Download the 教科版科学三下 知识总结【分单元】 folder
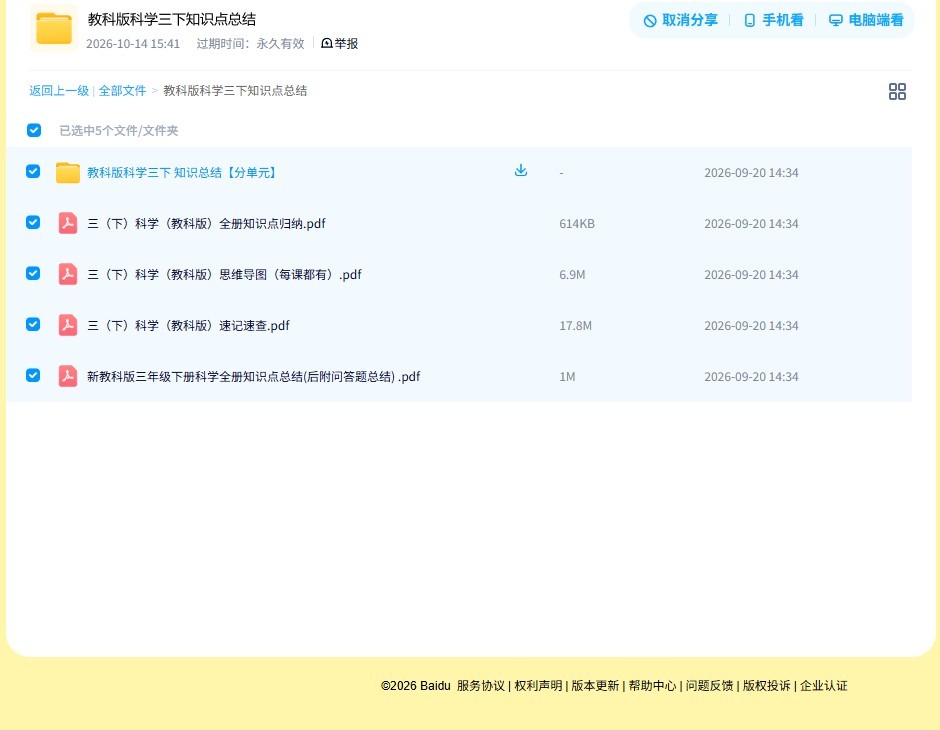The image size is (940, 730). (521, 170)
